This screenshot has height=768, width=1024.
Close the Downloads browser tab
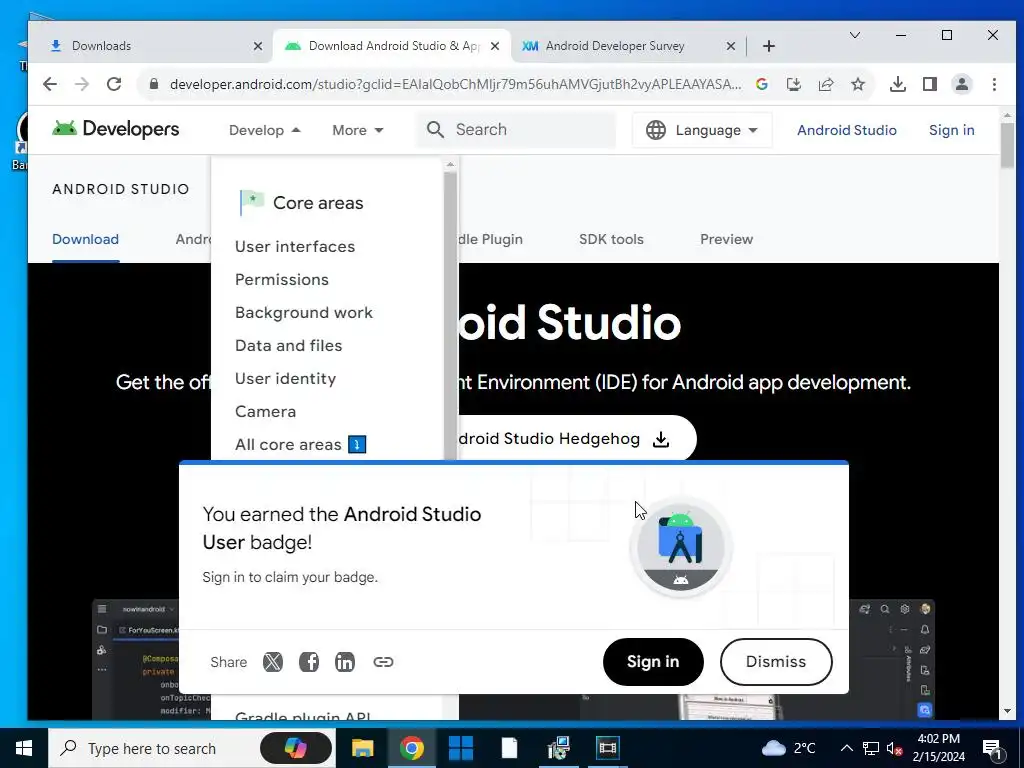[258, 46]
